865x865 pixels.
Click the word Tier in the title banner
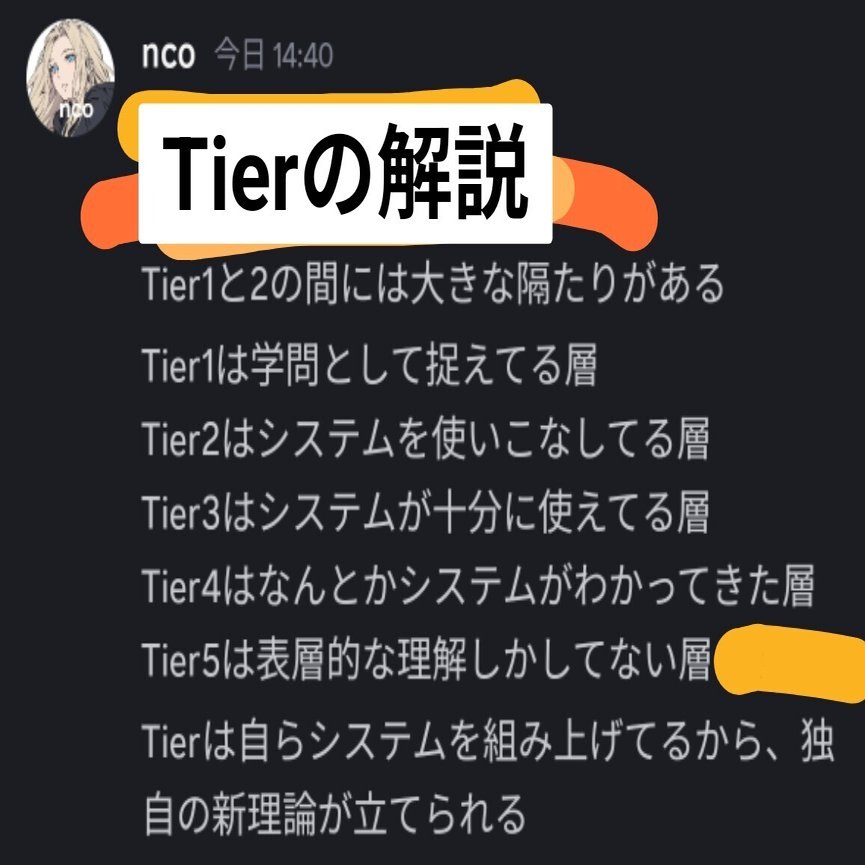coord(230,173)
